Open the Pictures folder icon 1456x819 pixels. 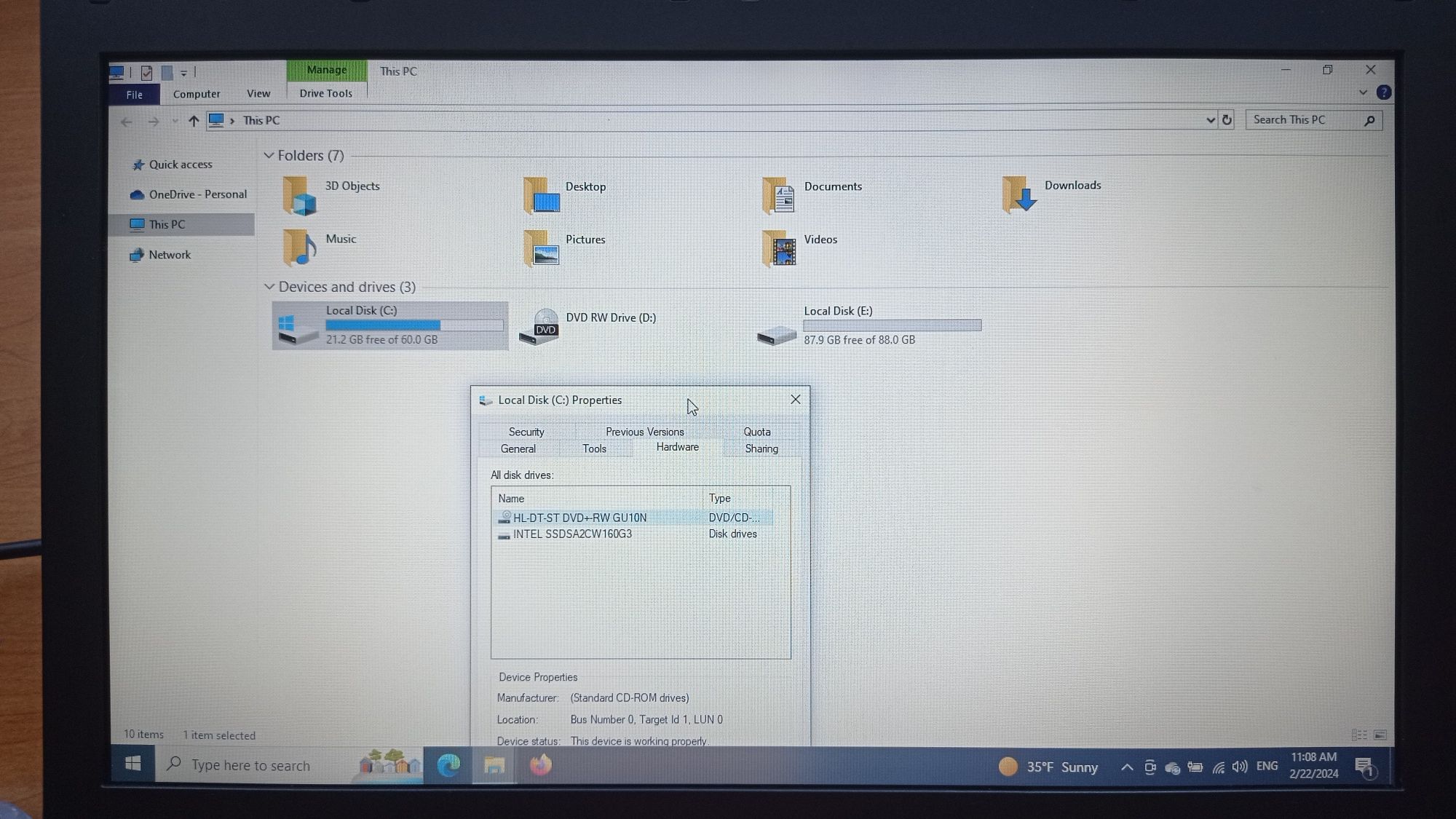pyautogui.click(x=542, y=248)
